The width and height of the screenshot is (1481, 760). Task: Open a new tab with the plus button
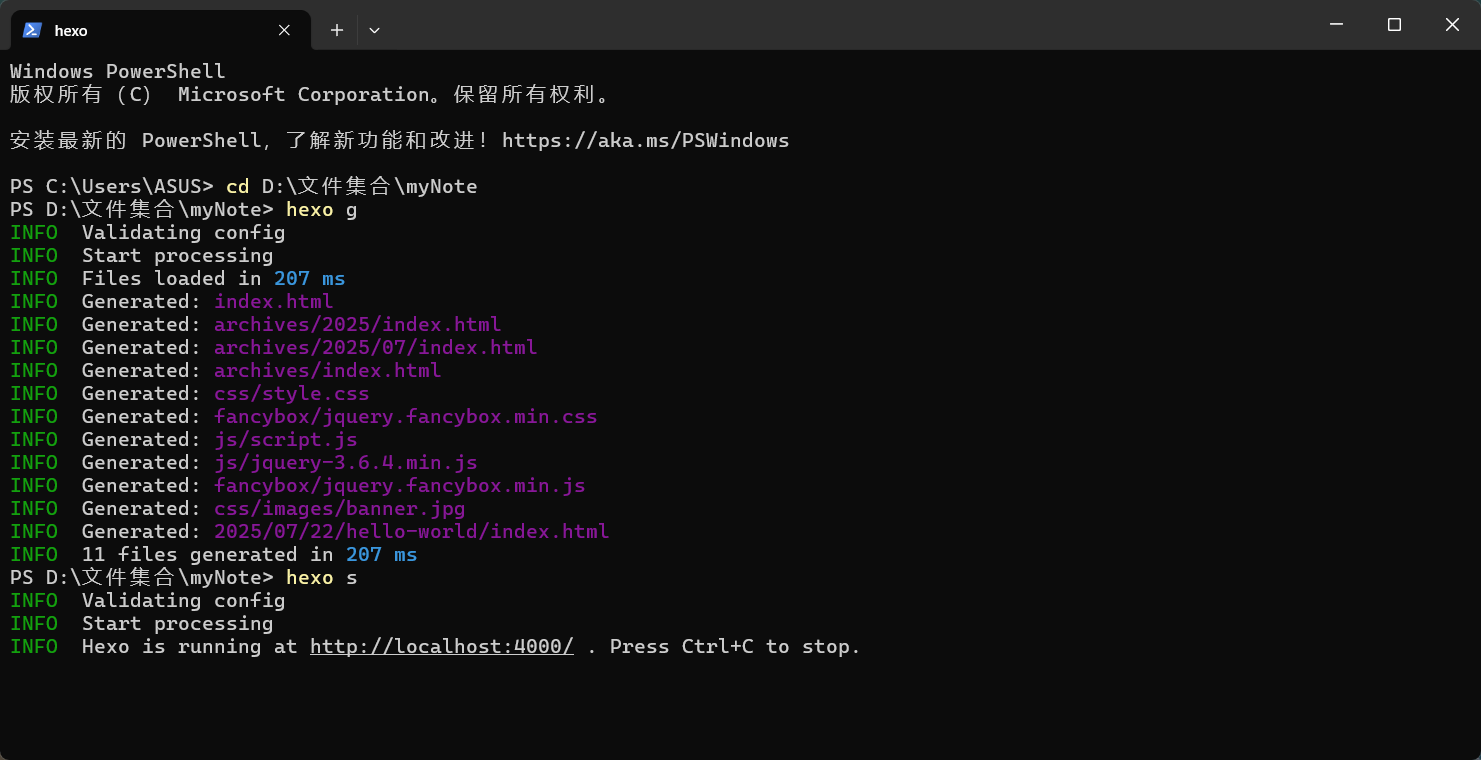coord(337,30)
